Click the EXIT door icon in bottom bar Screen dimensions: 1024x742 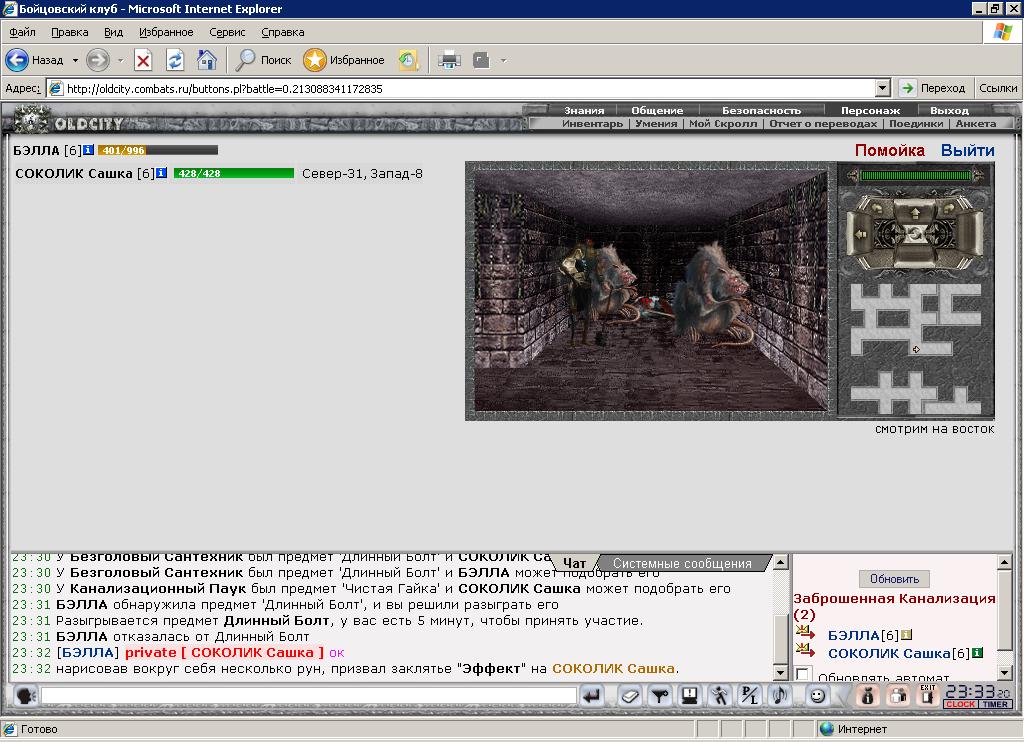(927, 695)
